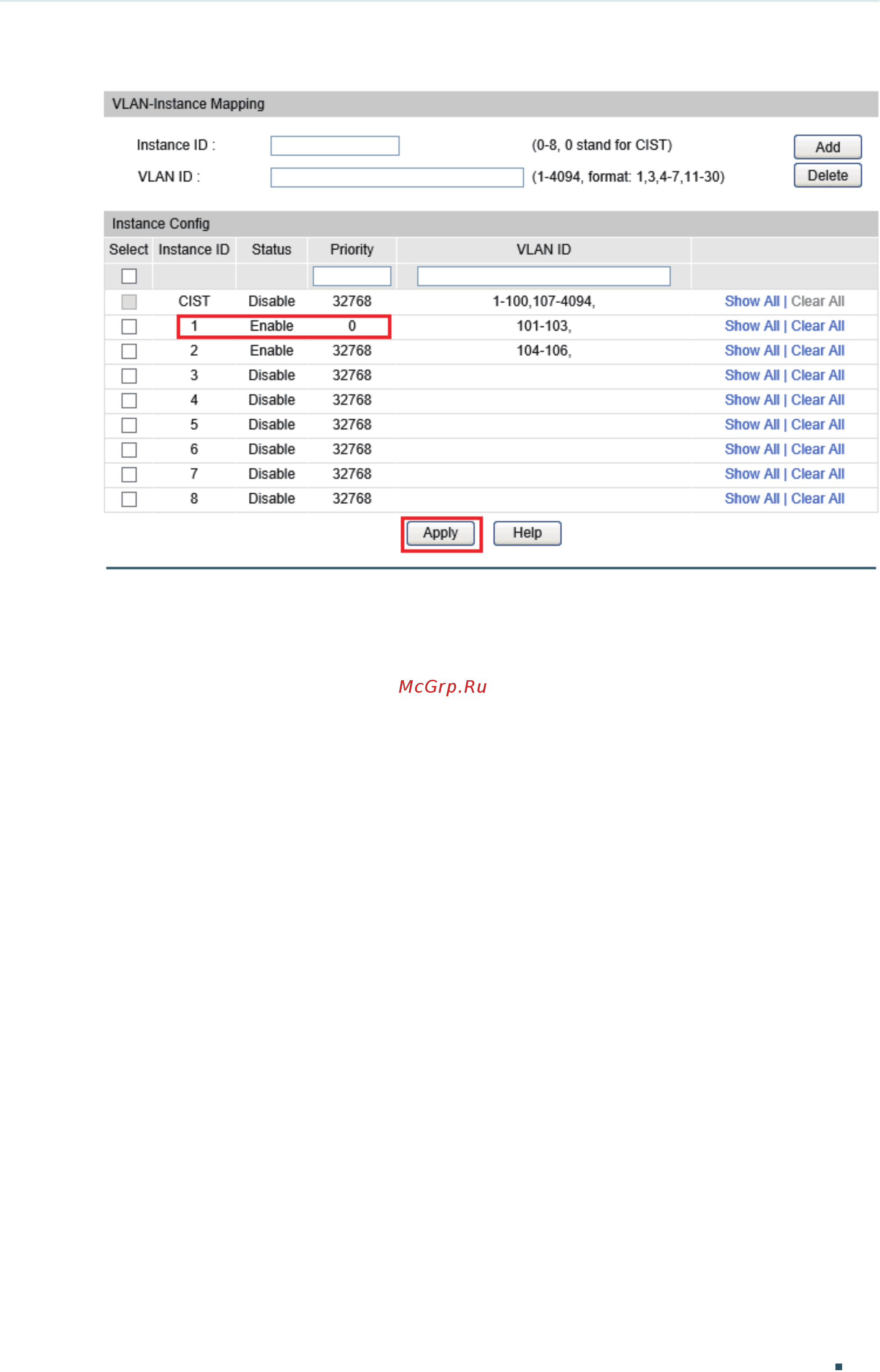Click Show All for instance 8
The width and height of the screenshot is (880, 1372).
(752, 499)
